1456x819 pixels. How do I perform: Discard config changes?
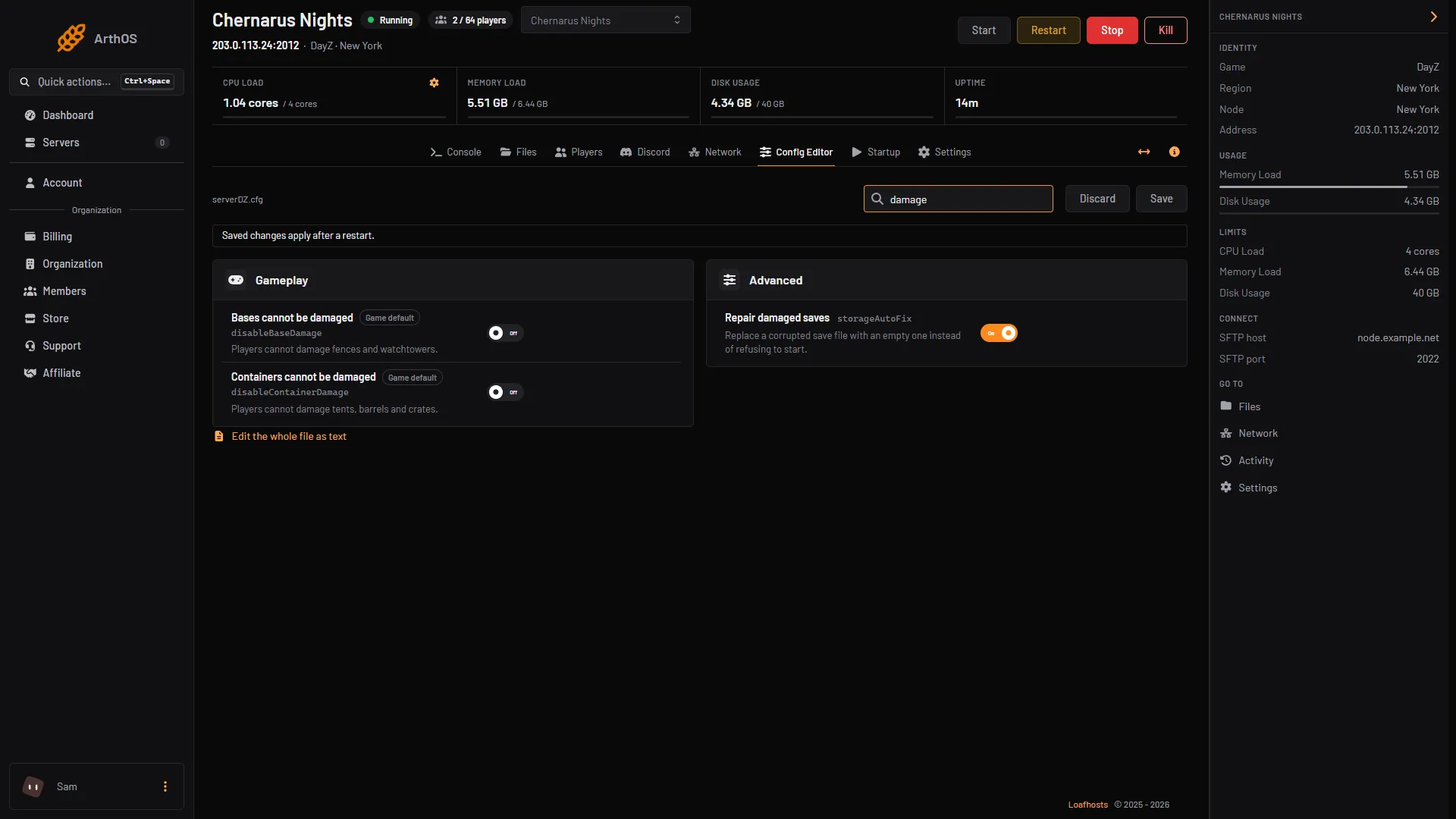coord(1097,199)
